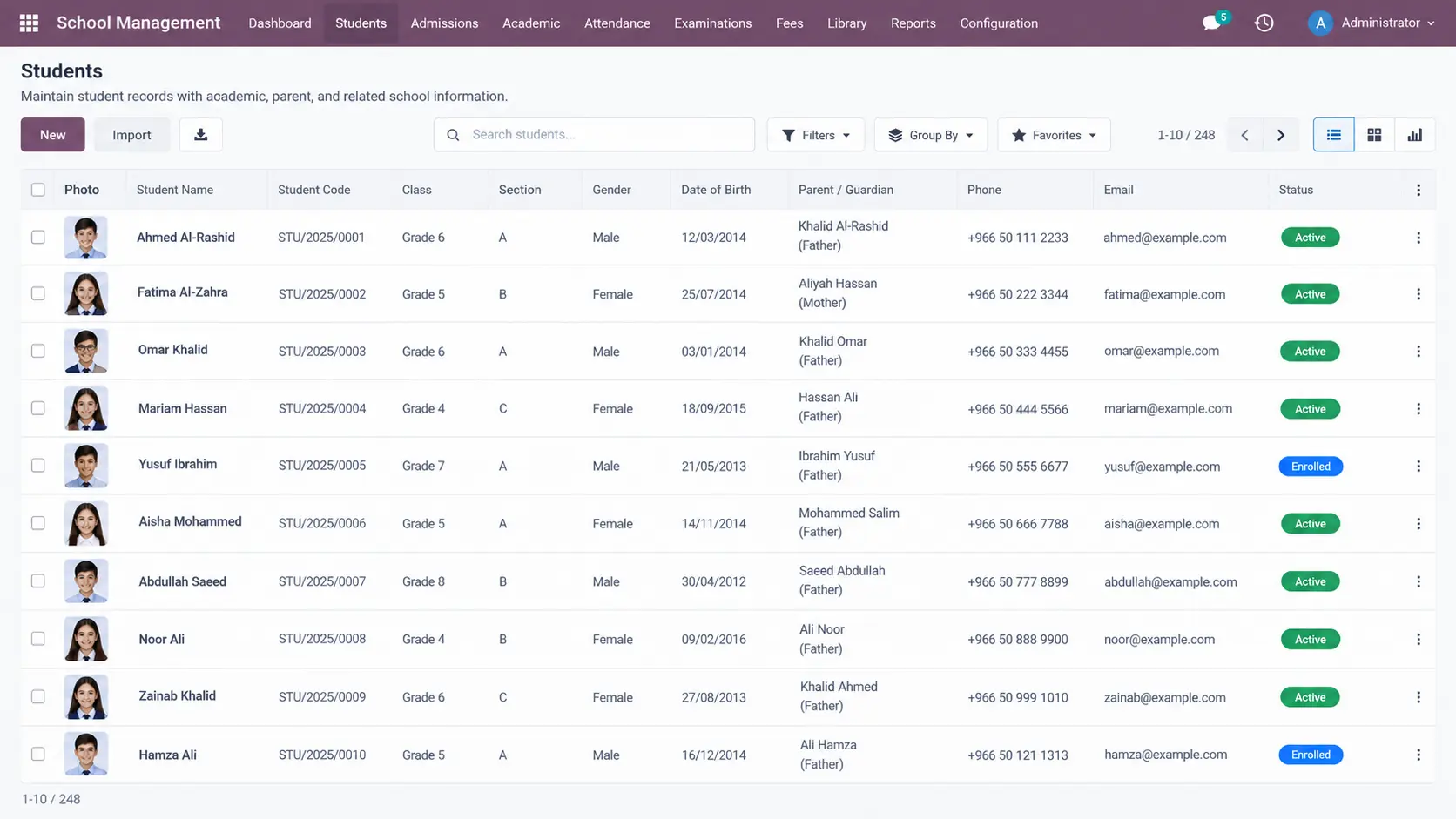This screenshot has width=1456, height=819.
Task: Open the messages chat icon with badge
Action: (1212, 23)
